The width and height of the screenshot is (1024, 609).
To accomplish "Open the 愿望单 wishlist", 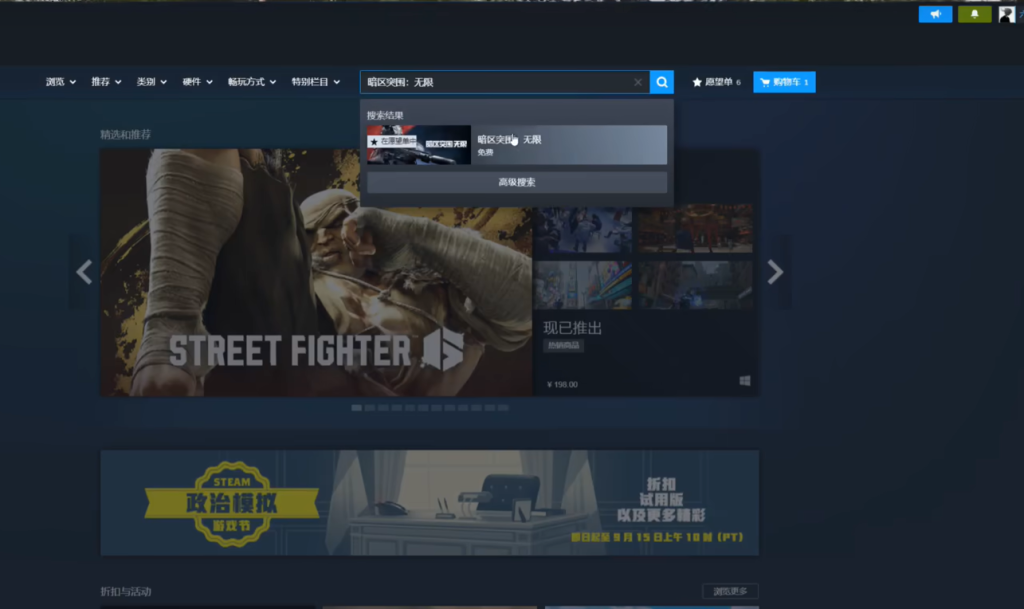I will tap(716, 82).
